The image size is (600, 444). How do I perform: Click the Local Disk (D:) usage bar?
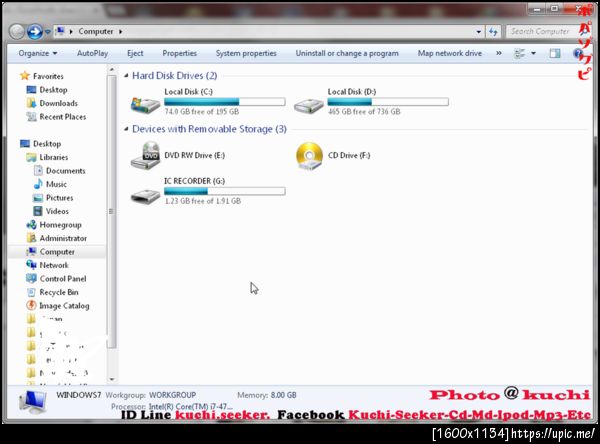click(388, 101)
